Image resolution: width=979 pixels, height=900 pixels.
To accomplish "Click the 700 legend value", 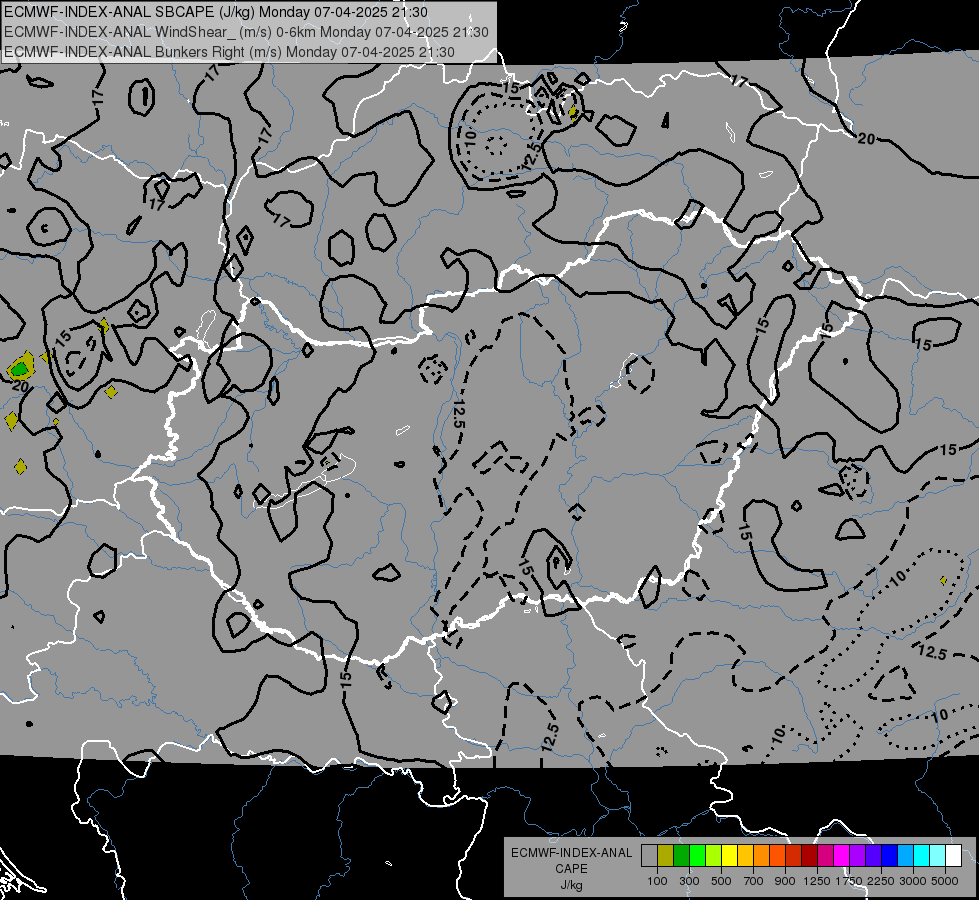I will pos(754,881).
